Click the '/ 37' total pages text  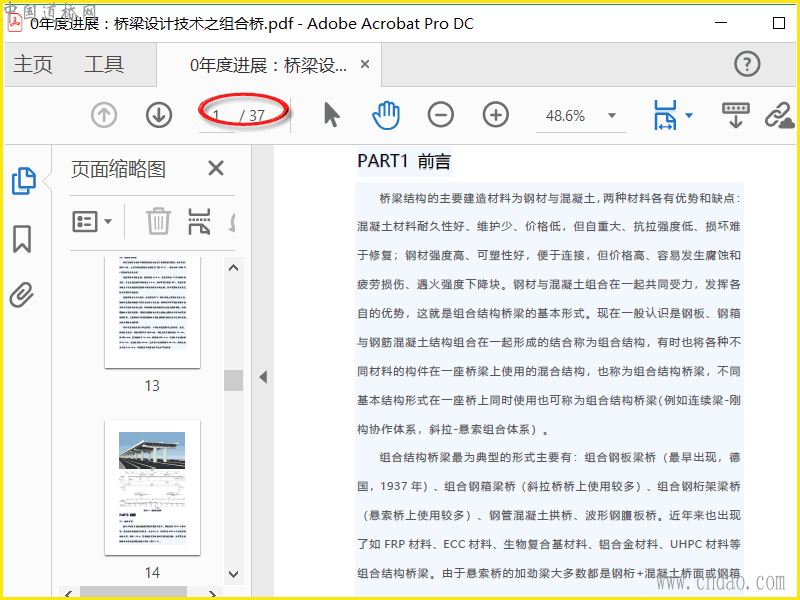[252, 116]
